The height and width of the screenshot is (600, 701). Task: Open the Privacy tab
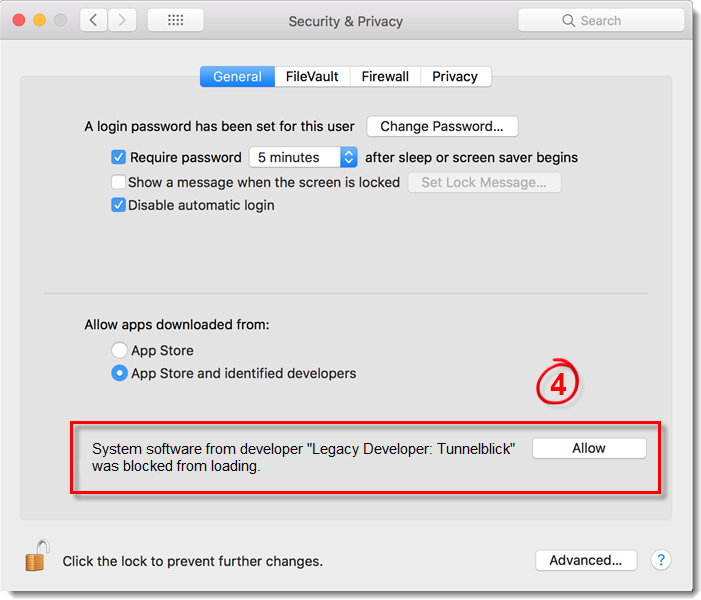455,76
